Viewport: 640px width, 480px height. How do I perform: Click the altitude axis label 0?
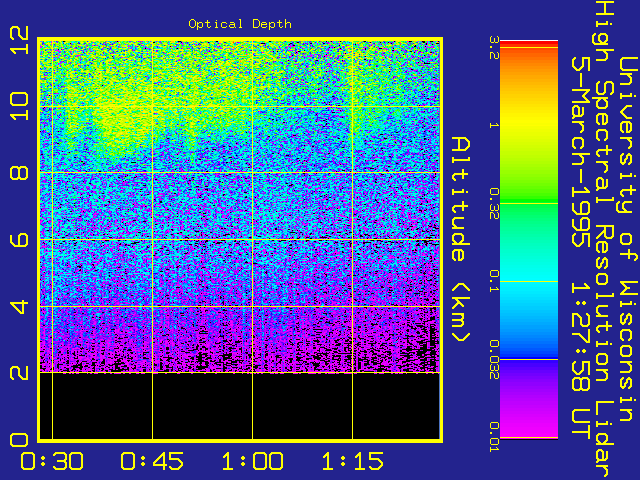pyautogui.click(x=19, y=440)
